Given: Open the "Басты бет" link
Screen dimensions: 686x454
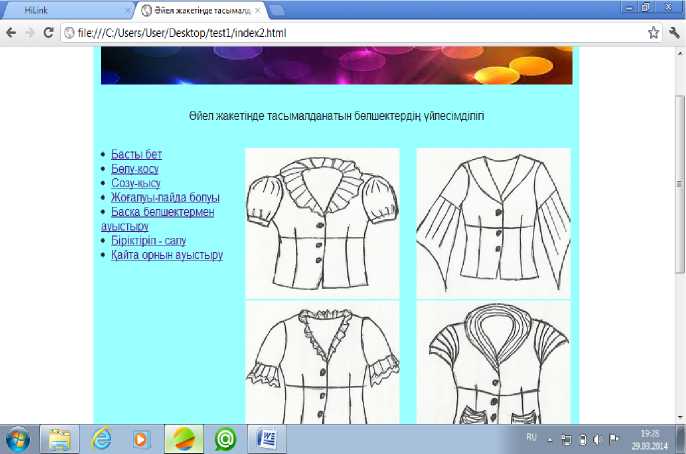Looking at the screenshot, I should (136, 154).
